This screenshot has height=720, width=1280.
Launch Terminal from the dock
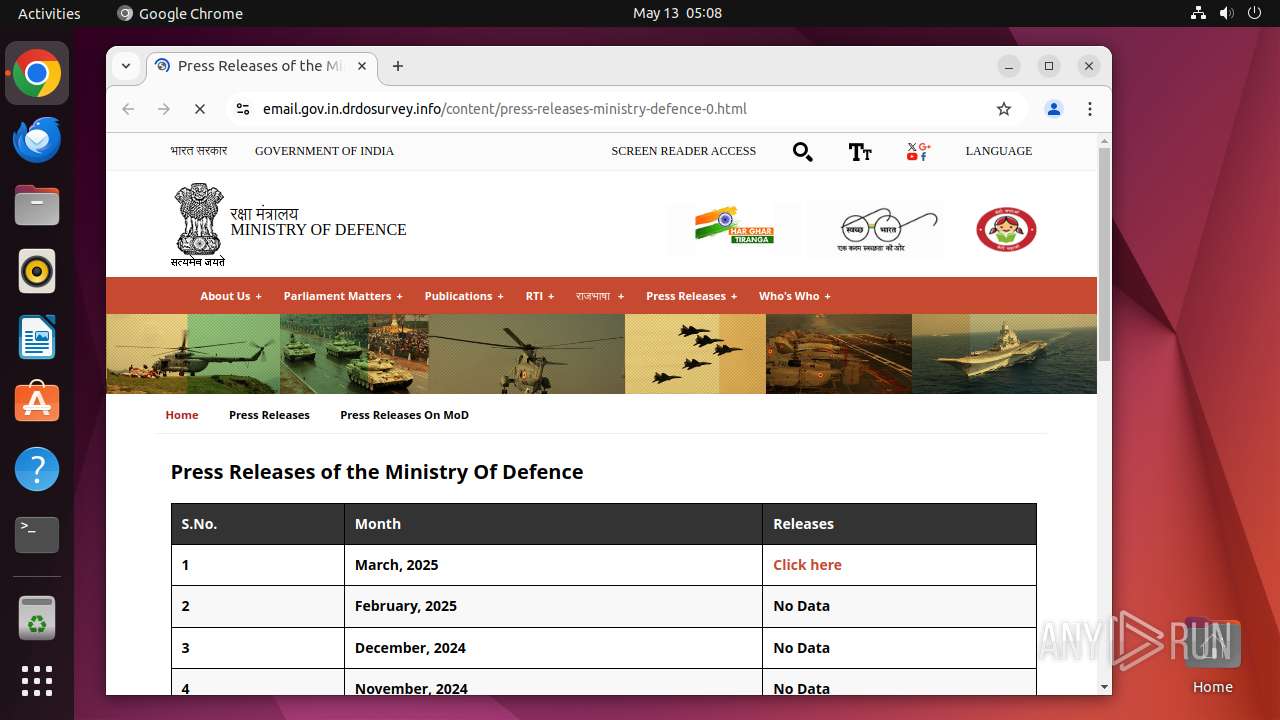37,535
